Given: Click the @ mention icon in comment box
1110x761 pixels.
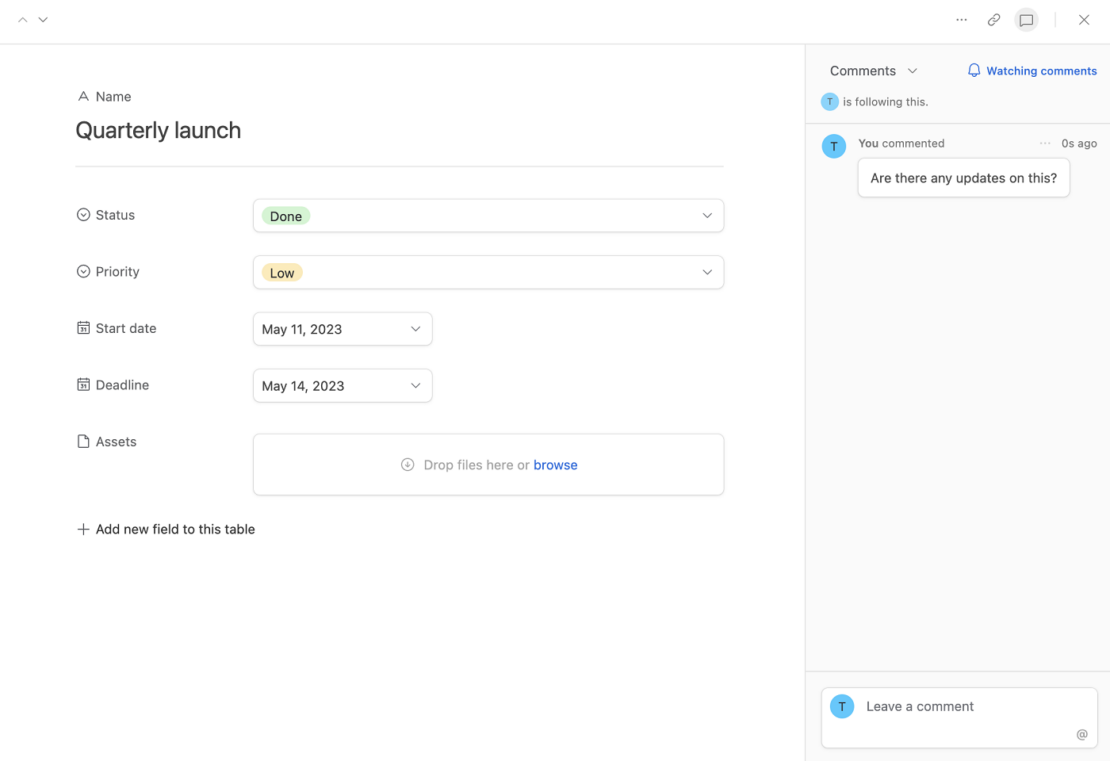Looking at the screenshot, I should point(1081,733).
